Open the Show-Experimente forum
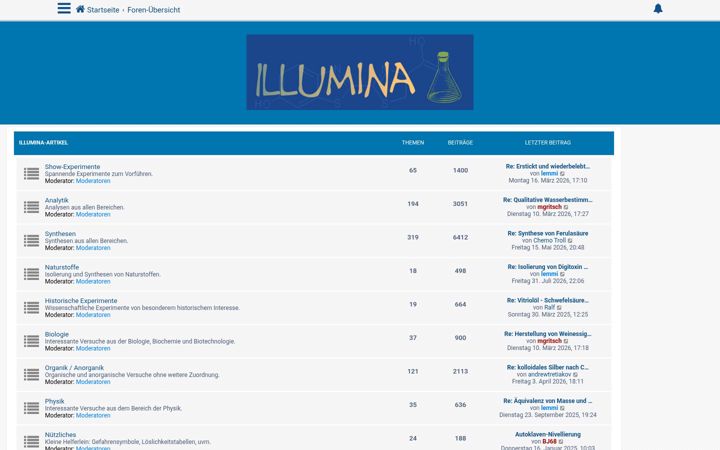Screen dimensions: 720x450 coord(72,167)
